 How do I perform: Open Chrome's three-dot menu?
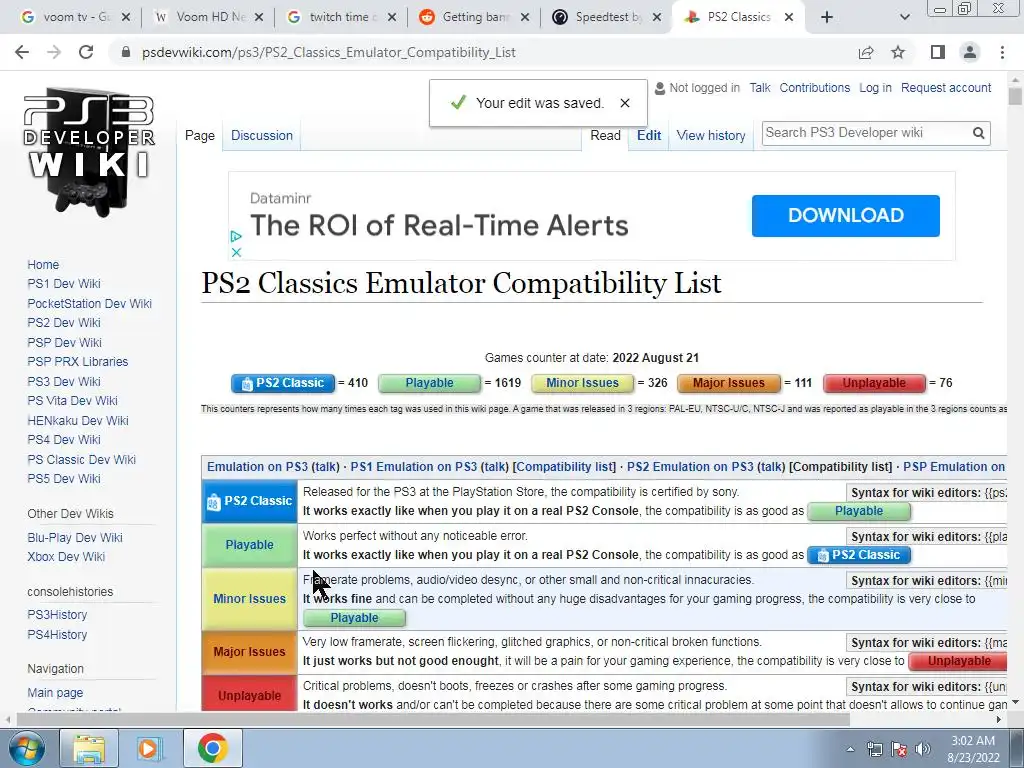pyautogui.click(x=1002, y=52)
